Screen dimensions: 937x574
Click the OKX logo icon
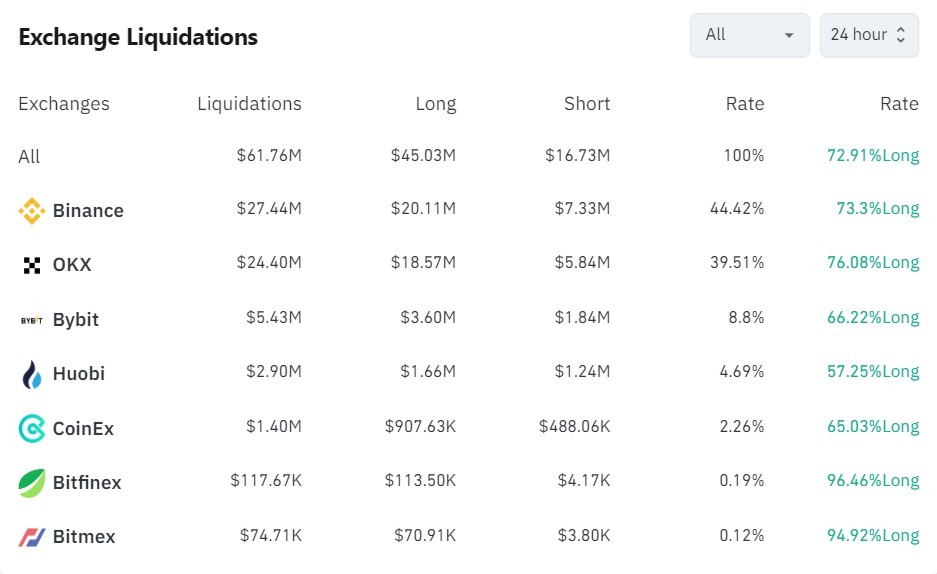click(32, 265)
